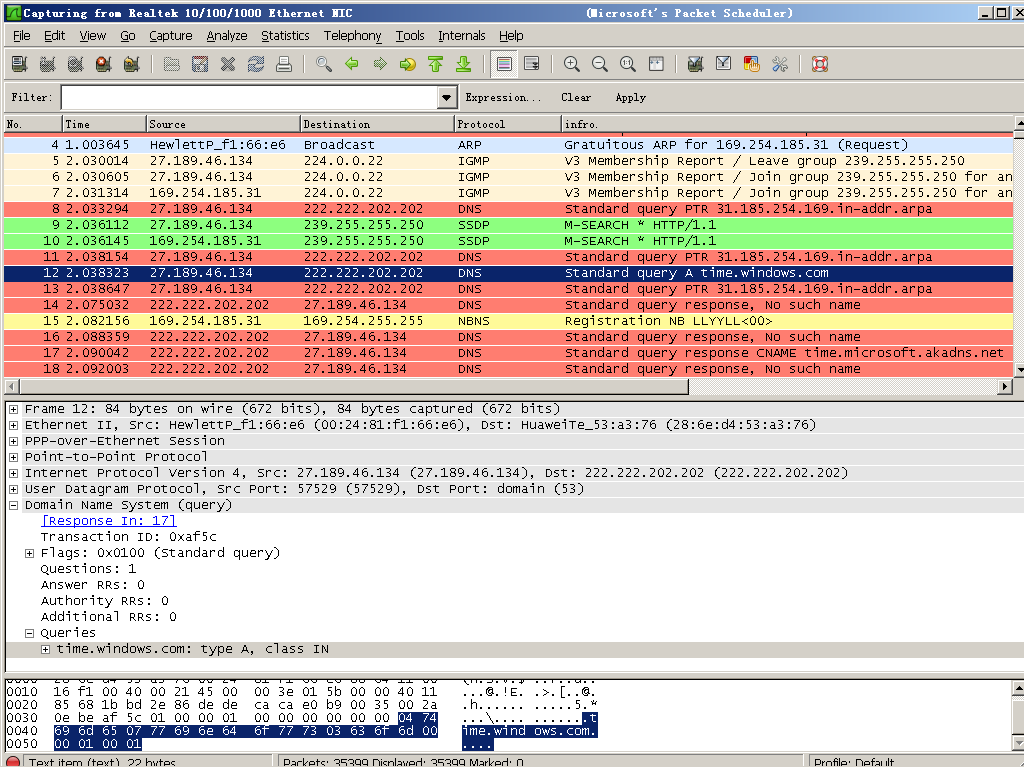This screenshot has height=768, width=1024.
Task: Click the hex bytes pane scroll up arrow
Action: pos(1019,688)
